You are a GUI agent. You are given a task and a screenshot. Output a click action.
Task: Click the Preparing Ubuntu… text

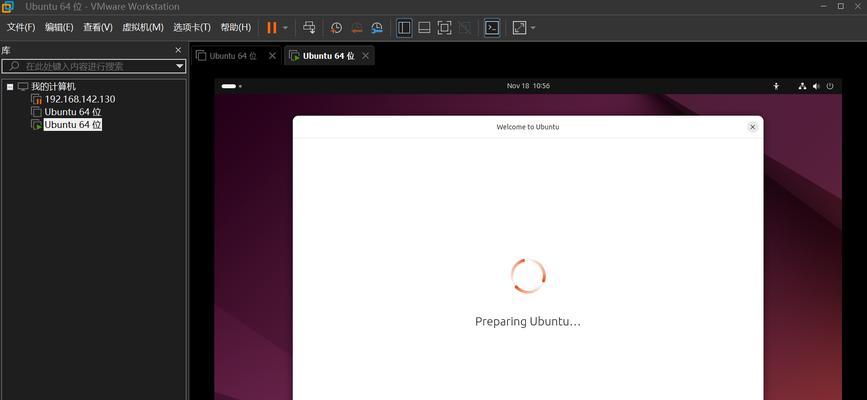pyautogui.click(x=527, y=321)
